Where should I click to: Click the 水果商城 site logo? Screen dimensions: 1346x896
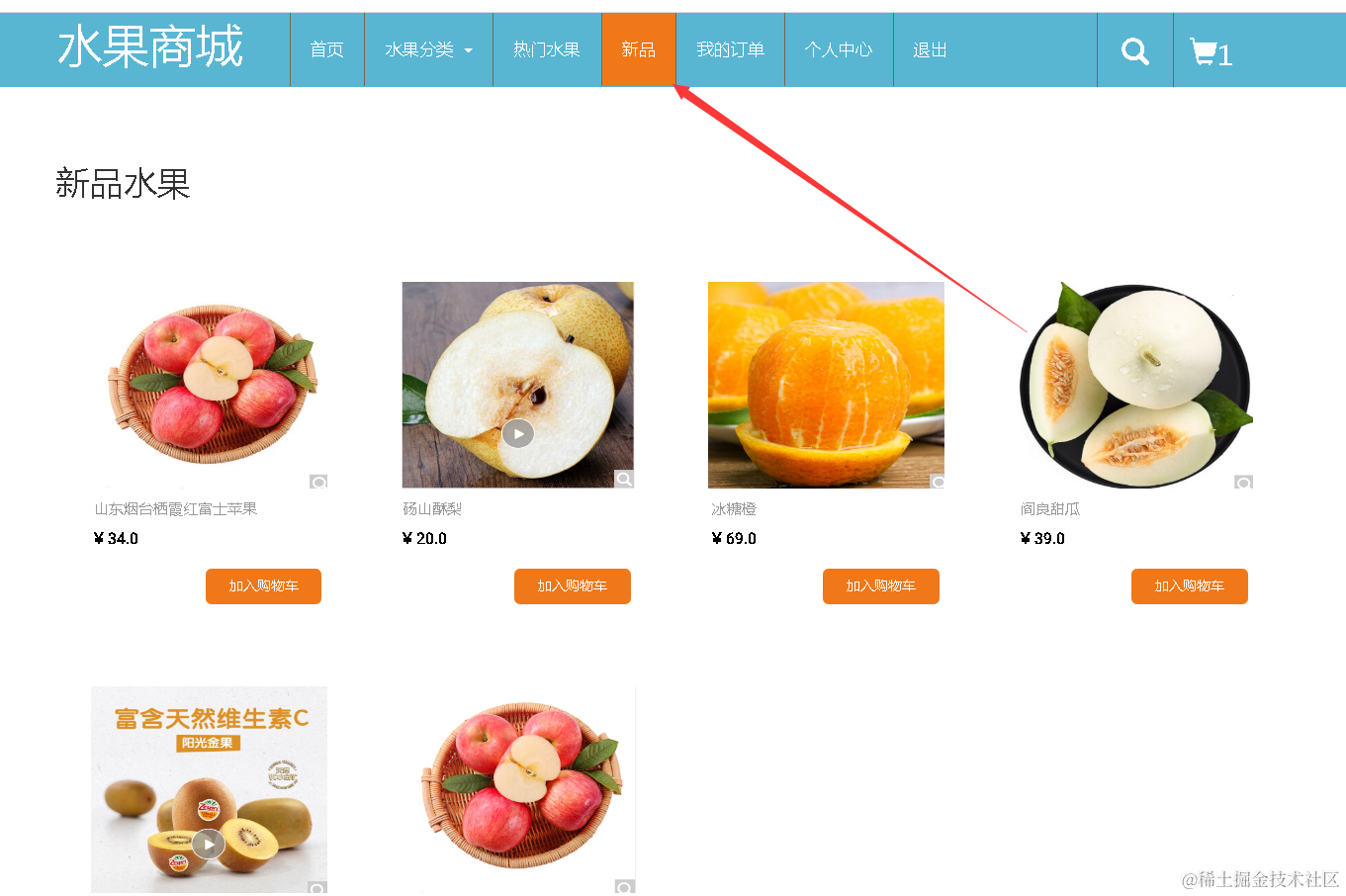[150, 46]
